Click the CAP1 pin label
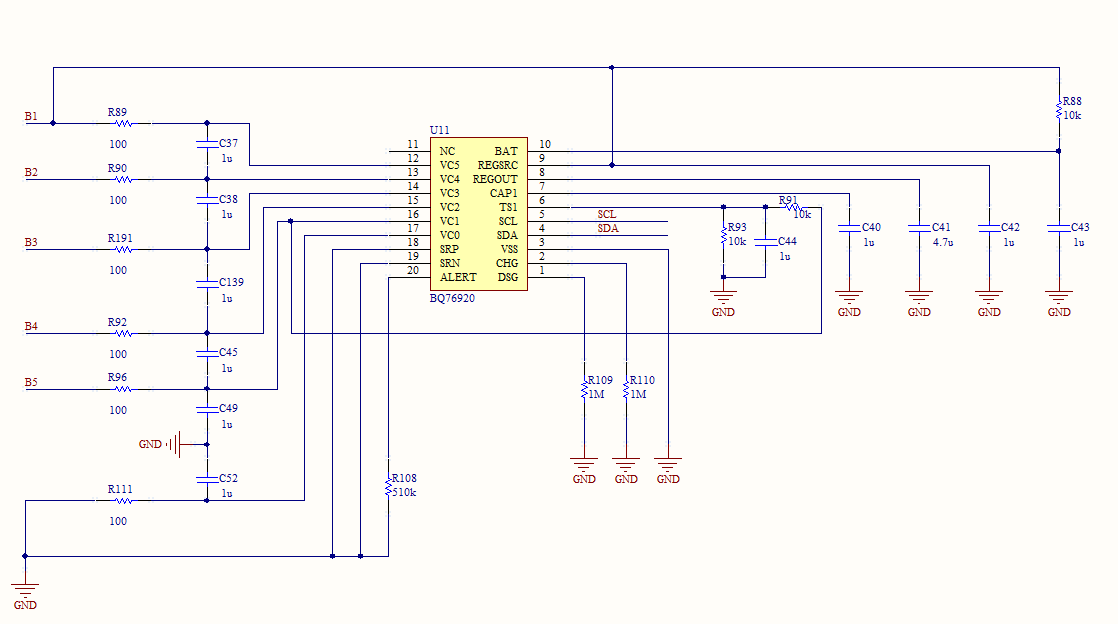Image resolution: width=1118 pixels, height=624 pixels. pos(503,193)
